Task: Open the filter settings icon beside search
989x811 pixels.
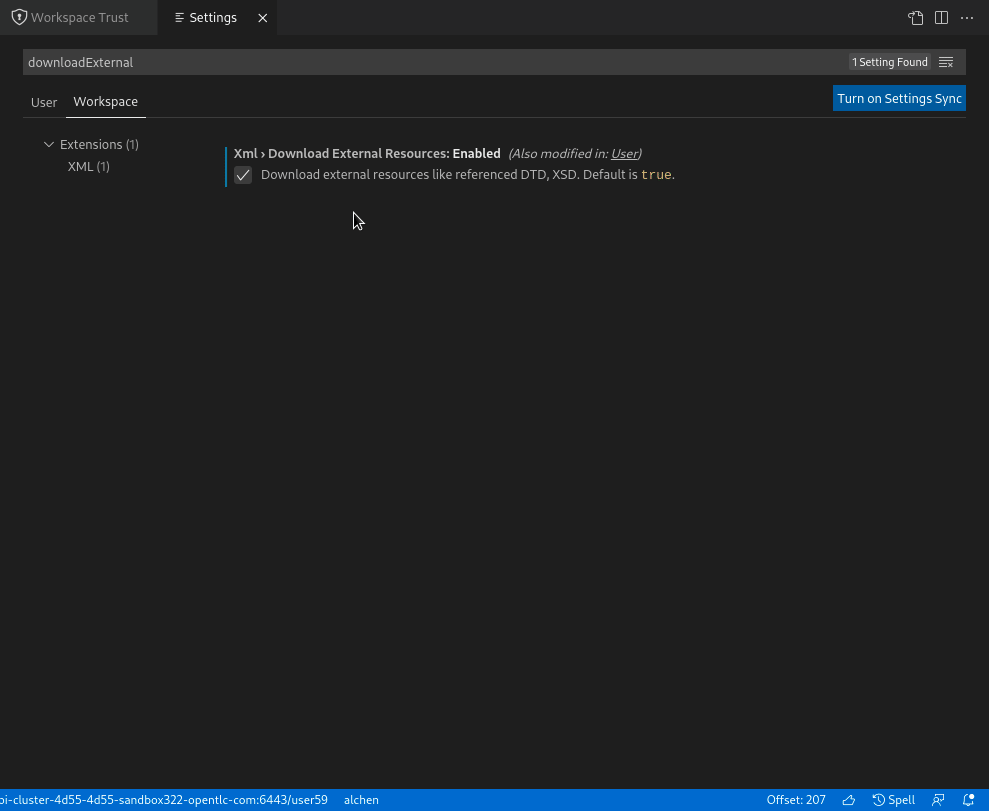Action: [945, 62]
